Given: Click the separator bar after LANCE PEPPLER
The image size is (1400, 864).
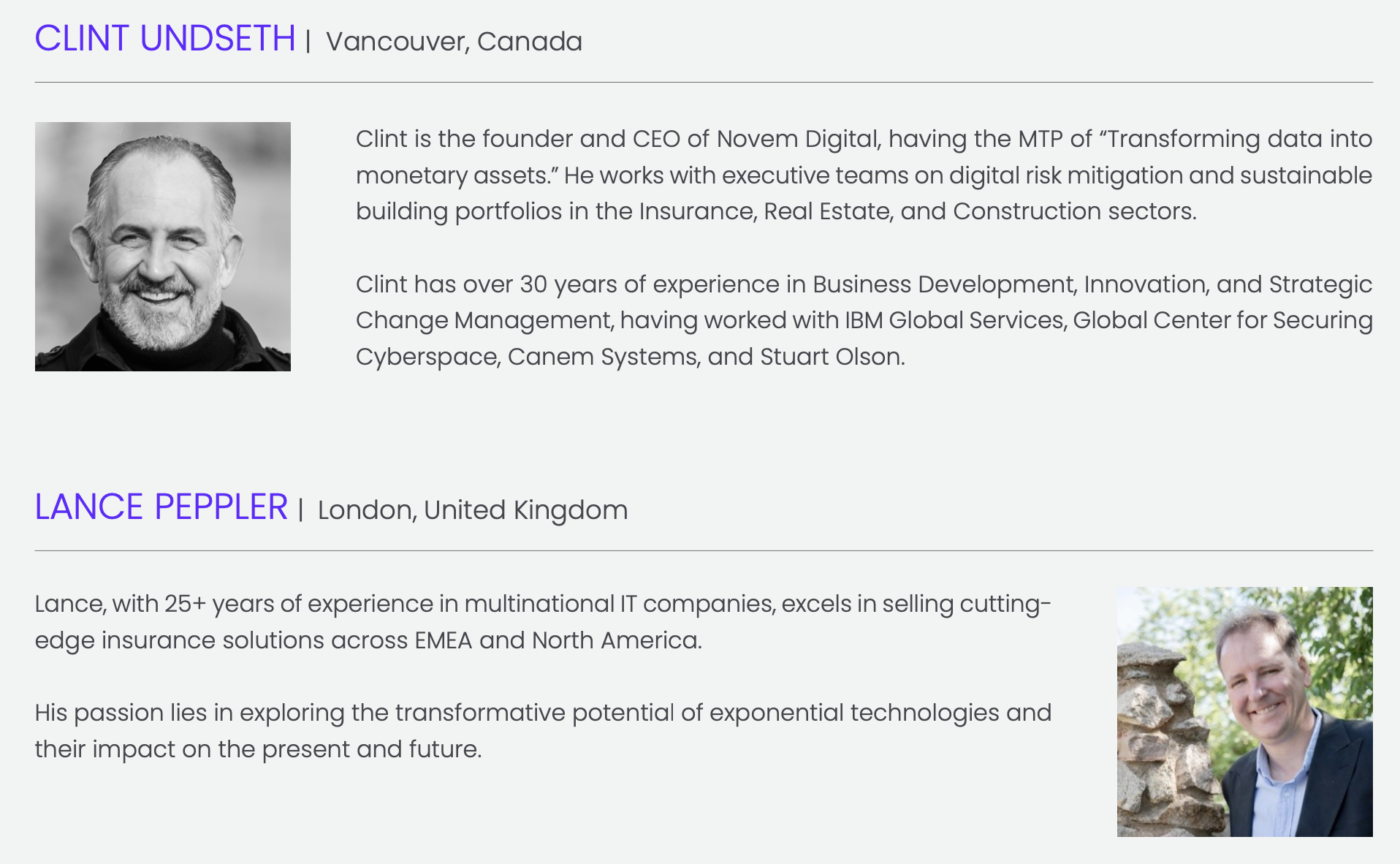Looking at the screenshot, I should [300, 509].
